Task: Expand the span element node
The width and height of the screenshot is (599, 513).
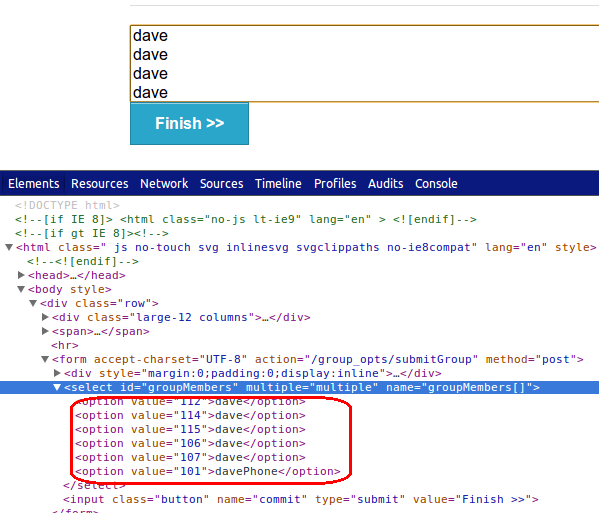Action: tap(45, 331)
